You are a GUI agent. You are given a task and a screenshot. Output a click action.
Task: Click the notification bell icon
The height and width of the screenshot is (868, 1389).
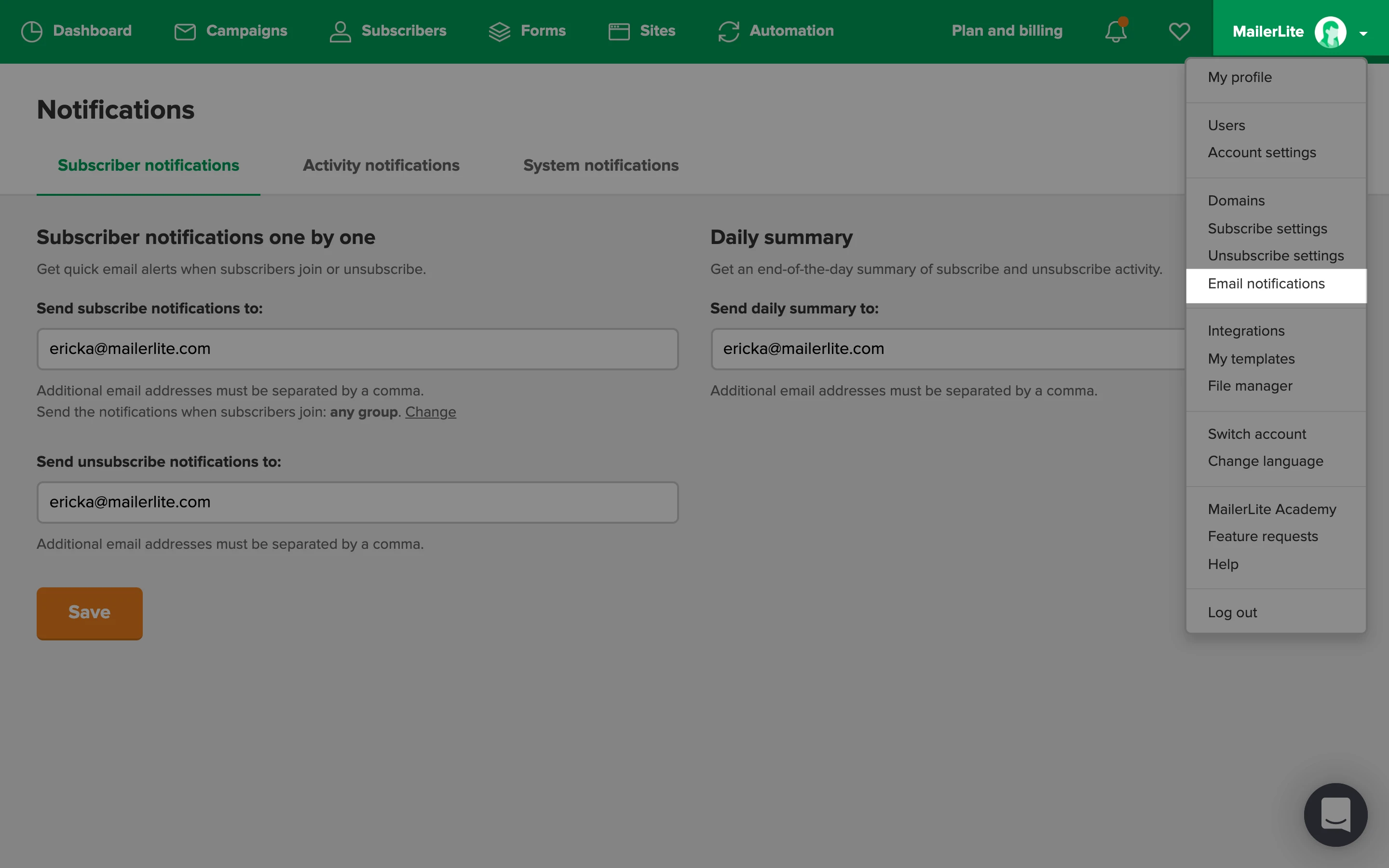click(x=1116, y=31)
